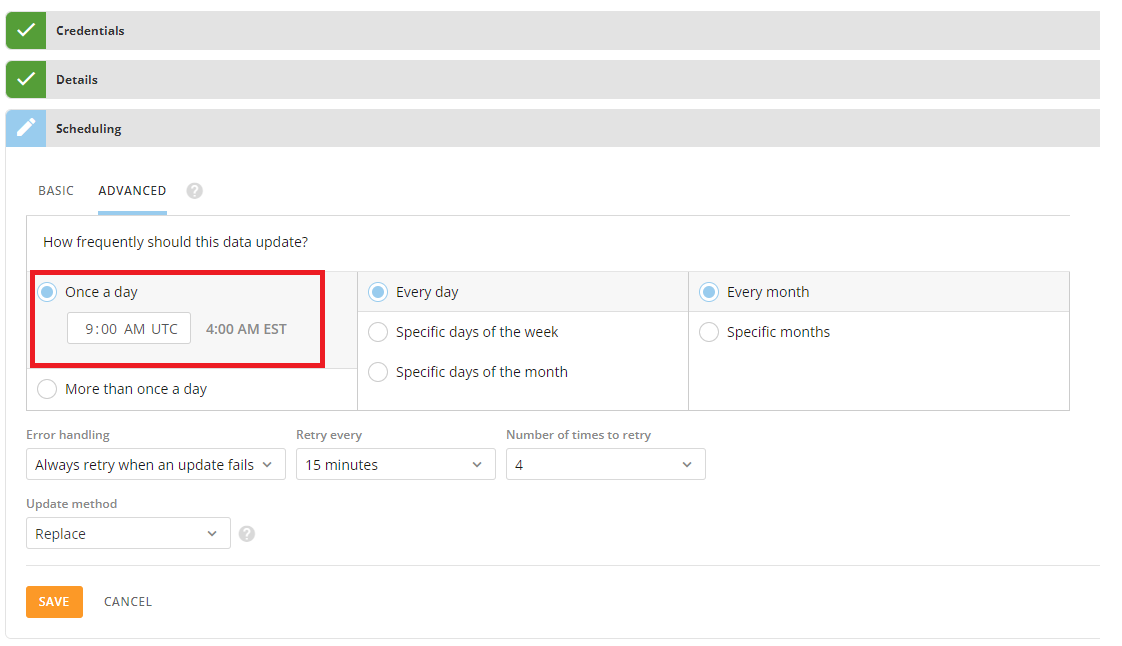Select Specific days of the week
Image resolution: width=1122 pixels, height=646 pixels.
(x=378, y=332)
